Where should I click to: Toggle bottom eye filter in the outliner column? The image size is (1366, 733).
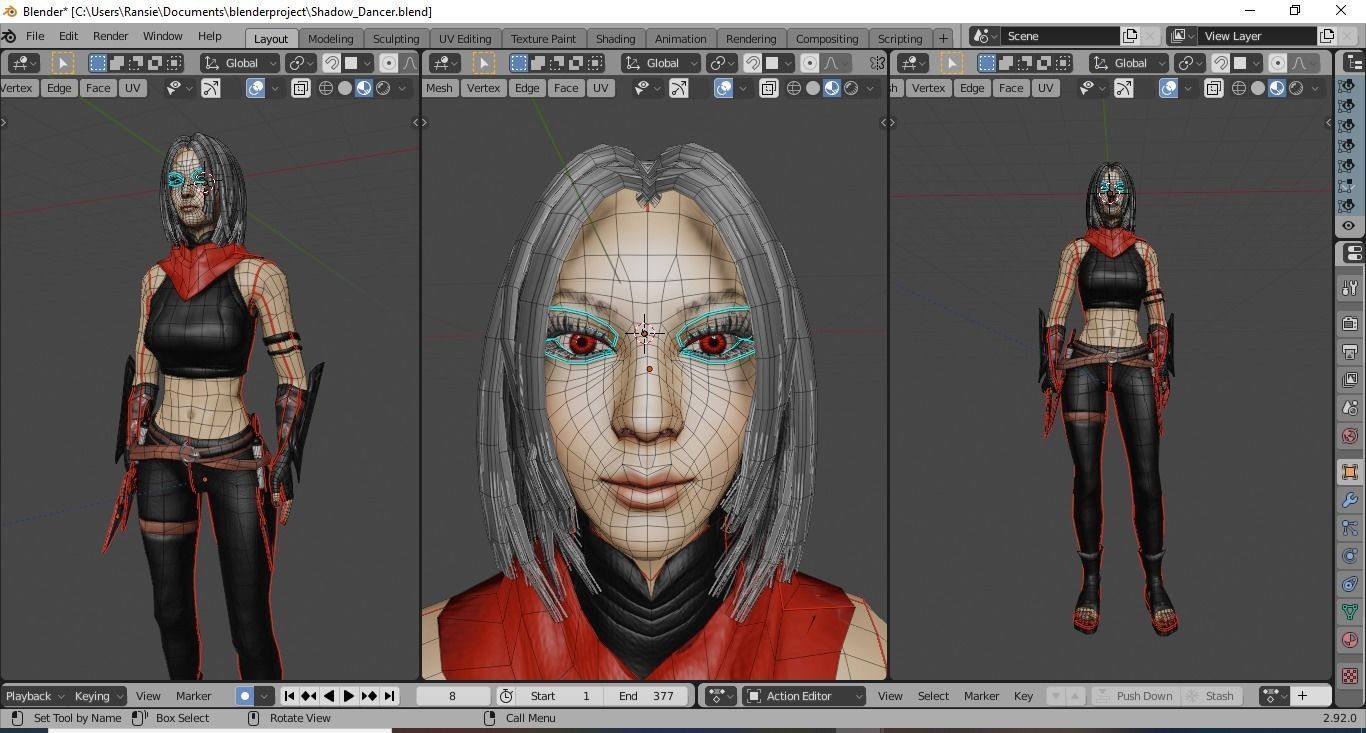pyautogui.click(x=1349, y=226)
